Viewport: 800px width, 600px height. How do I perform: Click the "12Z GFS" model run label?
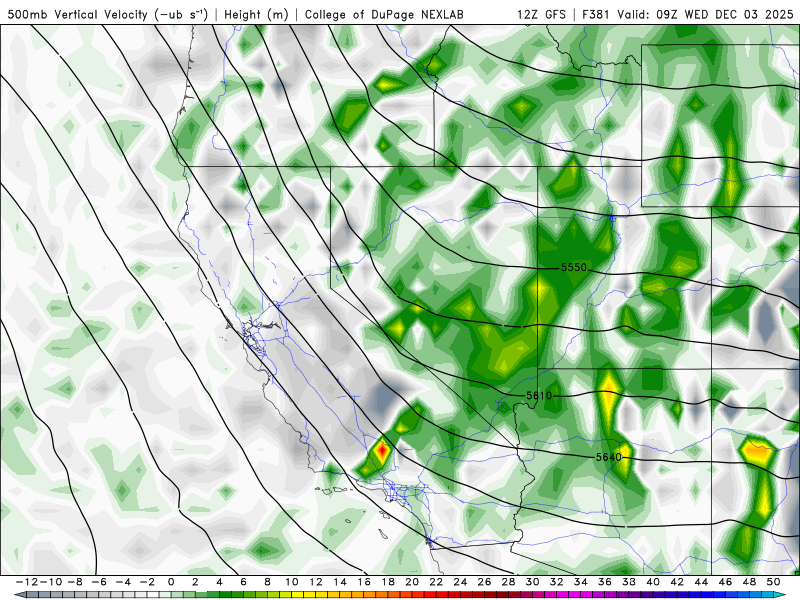541,14
